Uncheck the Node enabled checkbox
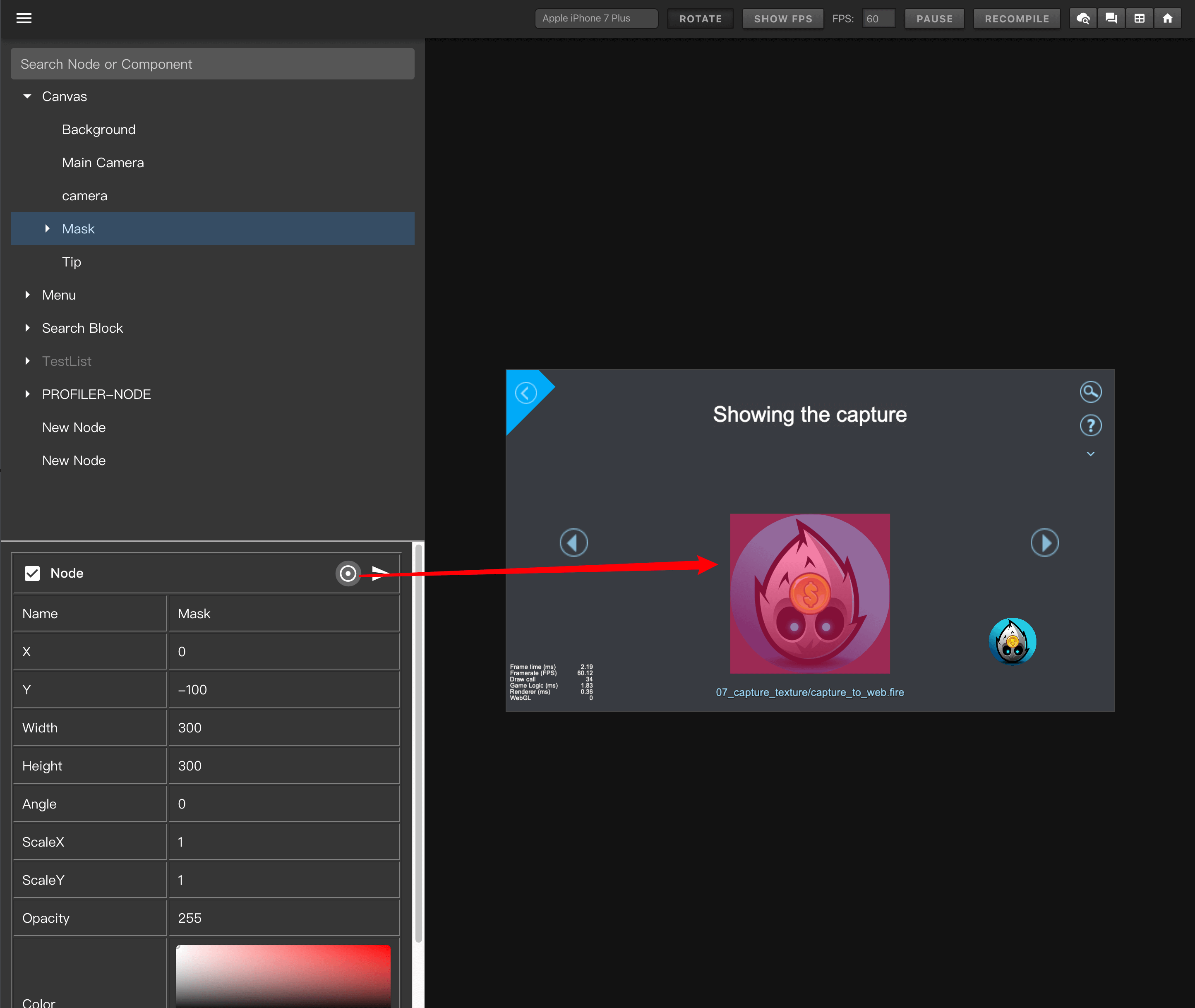 33,573
